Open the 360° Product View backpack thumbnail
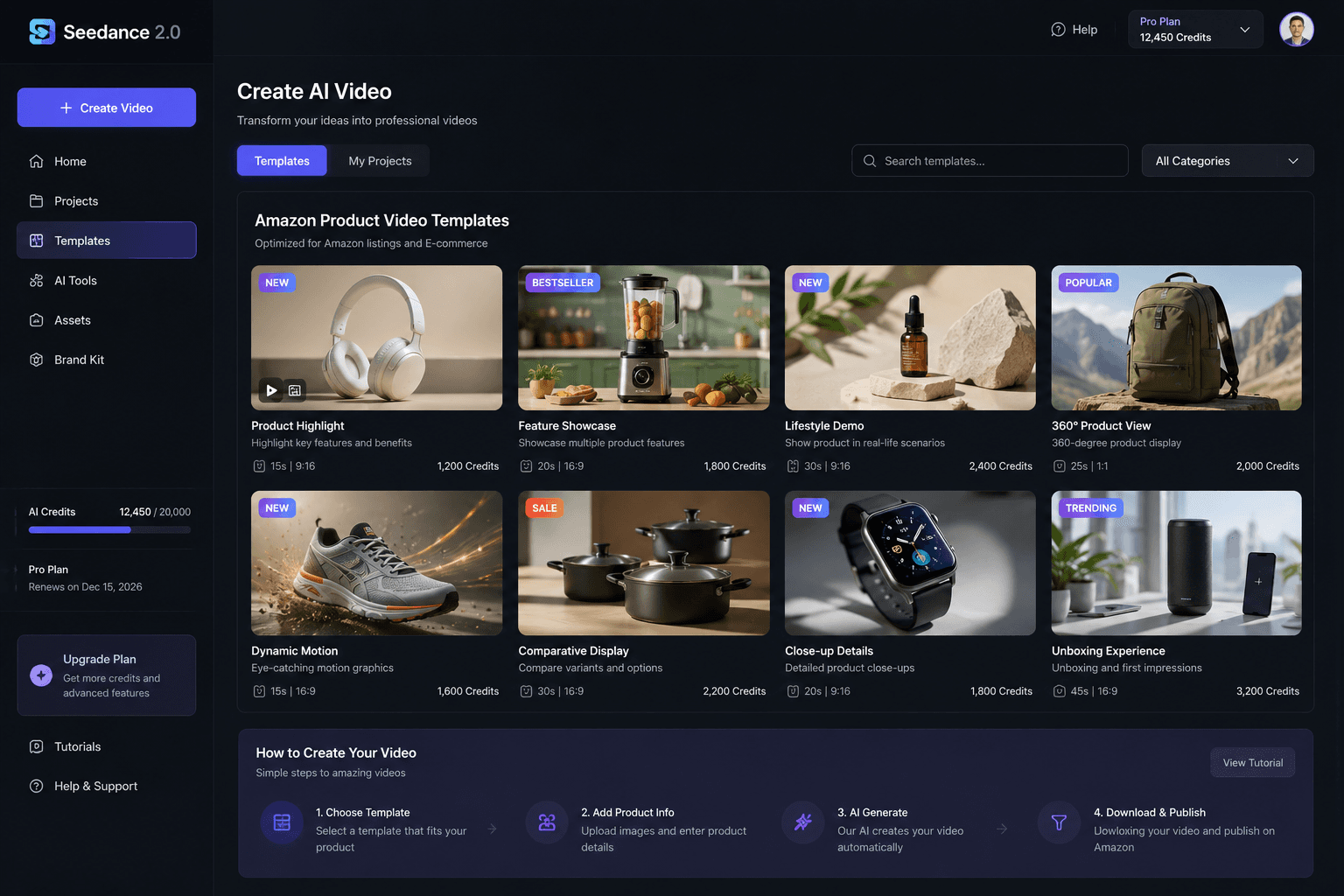Image resolution: width=1344 pixels, height=896 pixels. (1176, 338)
